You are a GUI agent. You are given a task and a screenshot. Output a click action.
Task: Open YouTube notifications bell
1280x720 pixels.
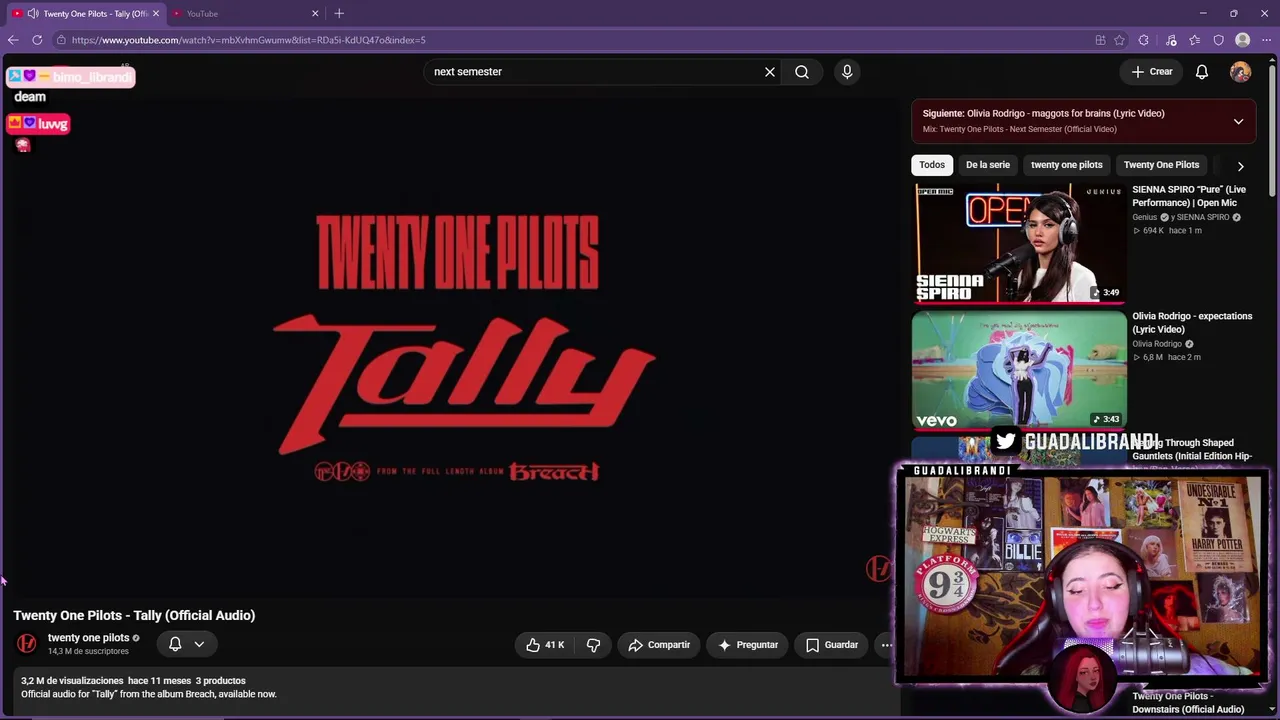tap(1202, 72)
